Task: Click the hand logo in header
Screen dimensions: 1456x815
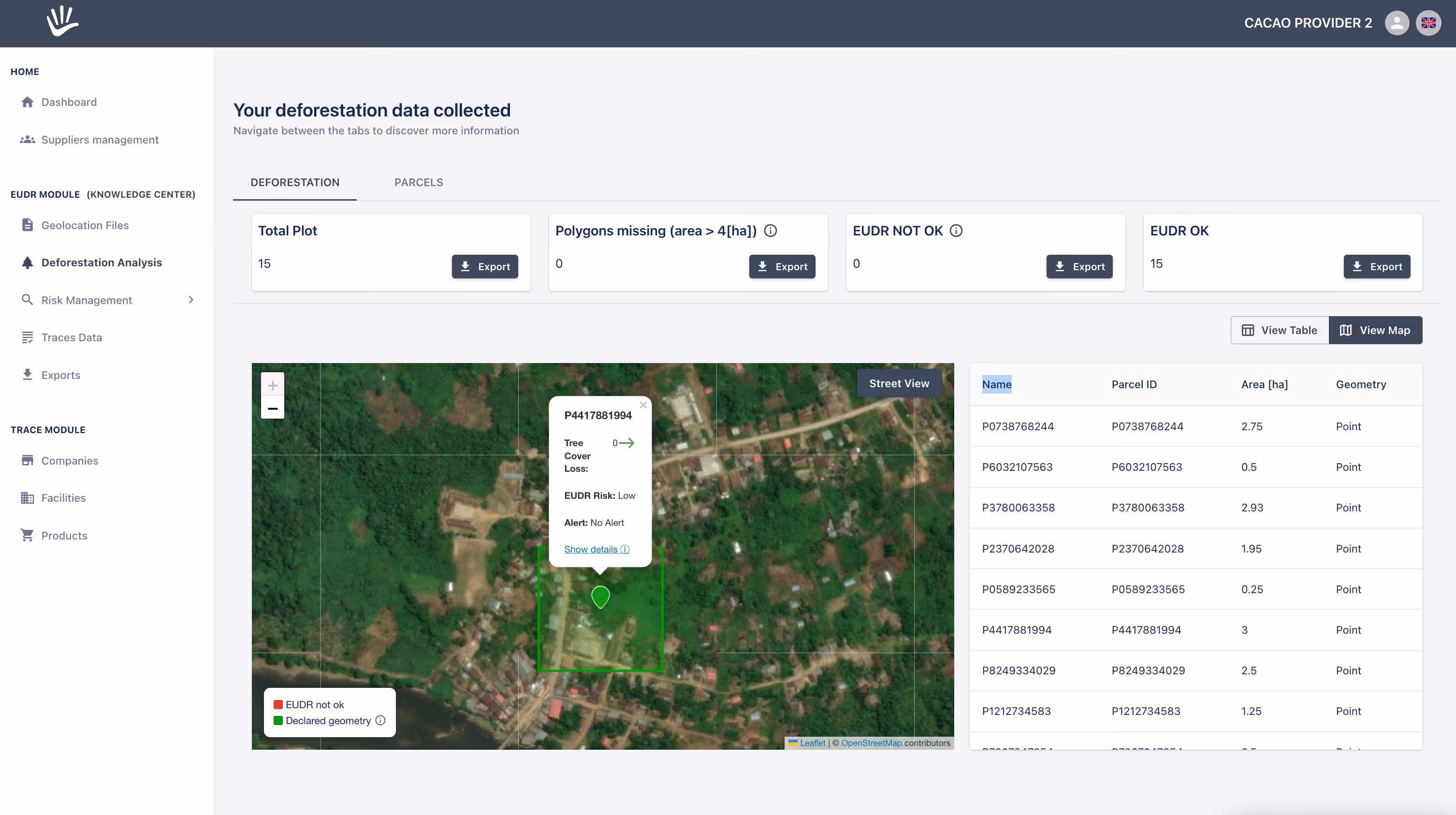Action: (x=63, y=21)
